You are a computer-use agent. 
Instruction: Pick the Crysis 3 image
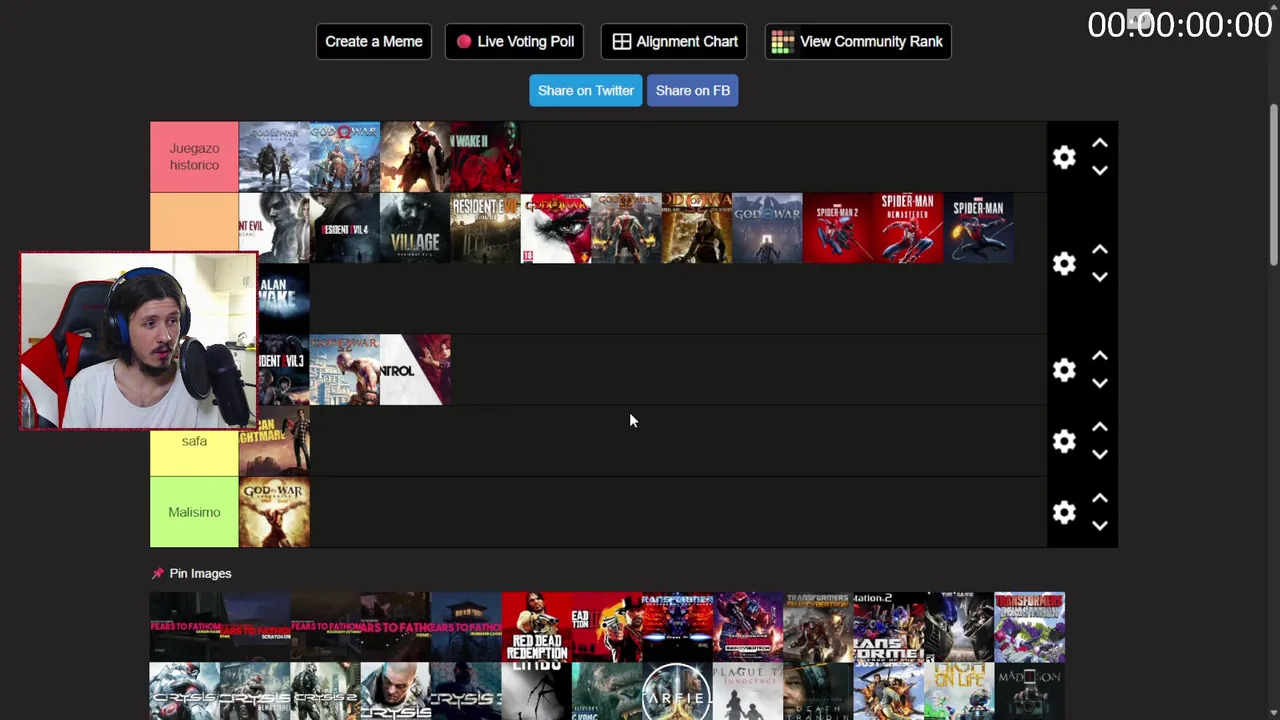466,692
